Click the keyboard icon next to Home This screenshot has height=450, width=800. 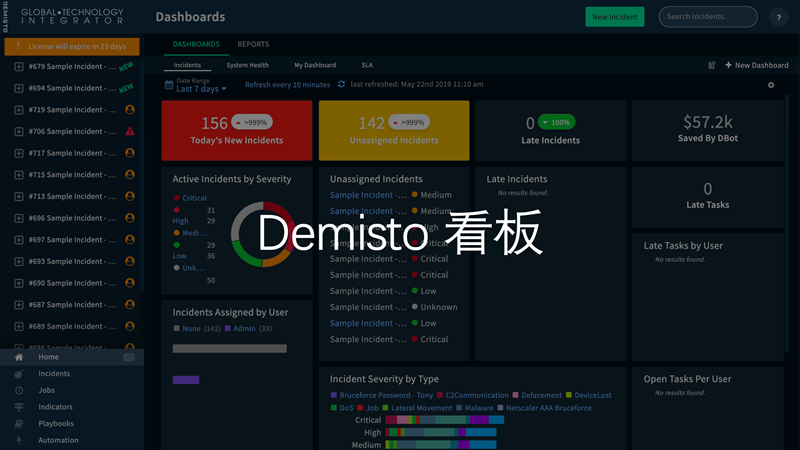(x=129, y=357)
